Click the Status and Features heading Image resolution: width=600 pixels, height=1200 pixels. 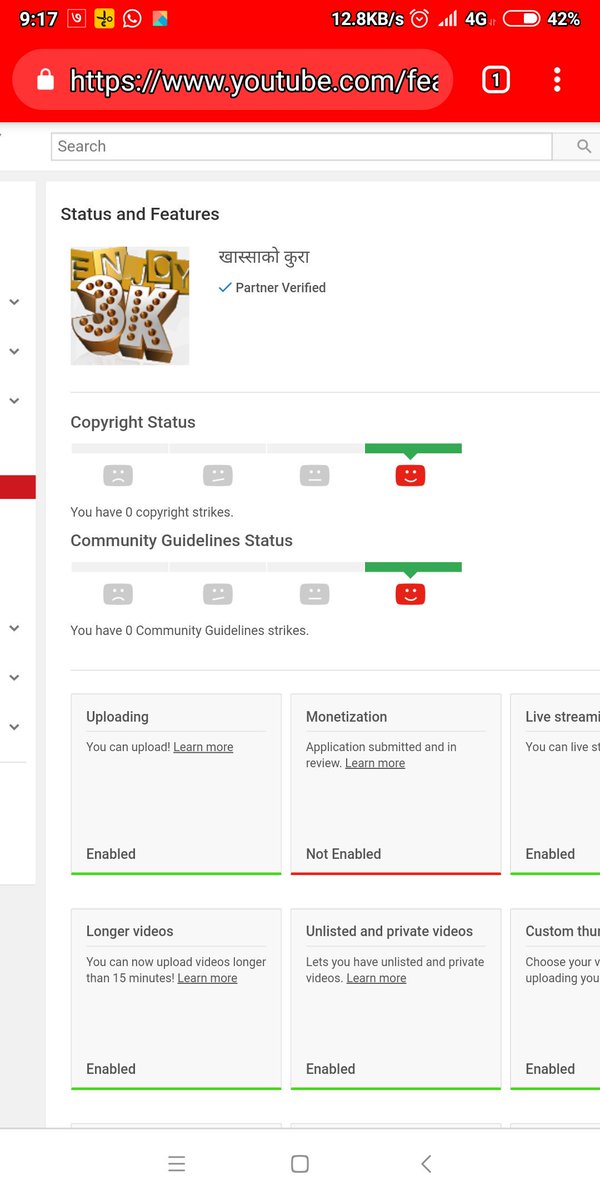pyautogui.click(x=140, y=214)
